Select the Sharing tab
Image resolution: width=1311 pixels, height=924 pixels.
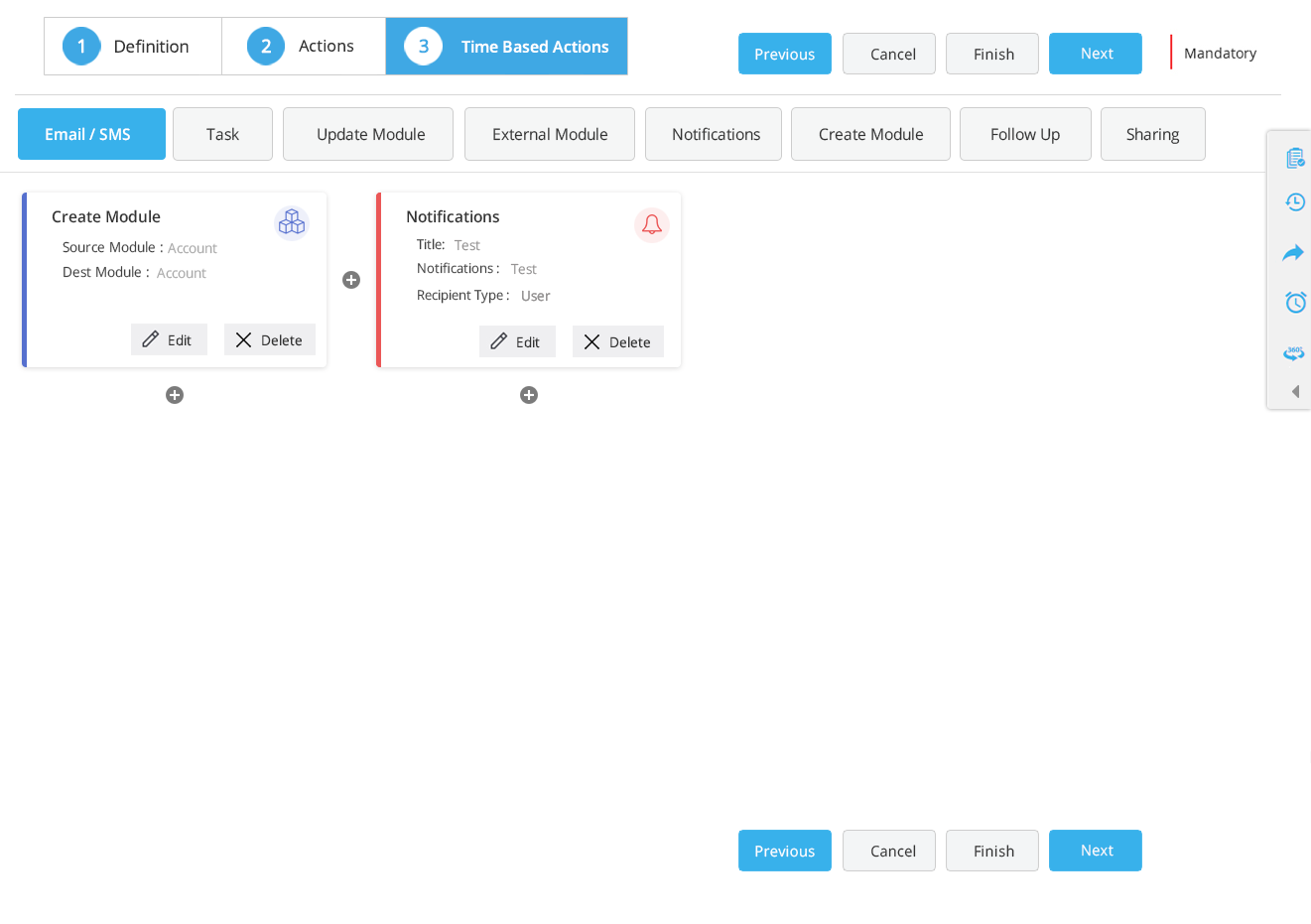point(1152,133)
